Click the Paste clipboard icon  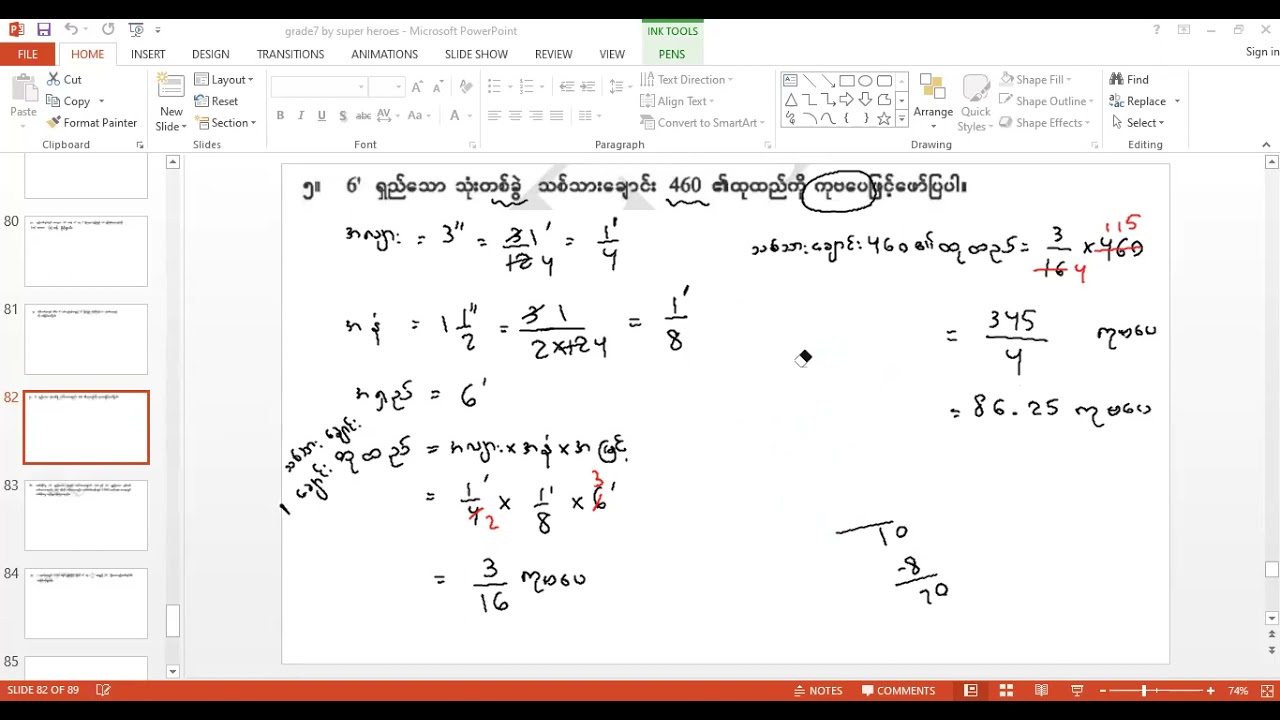tap(23, 88)
